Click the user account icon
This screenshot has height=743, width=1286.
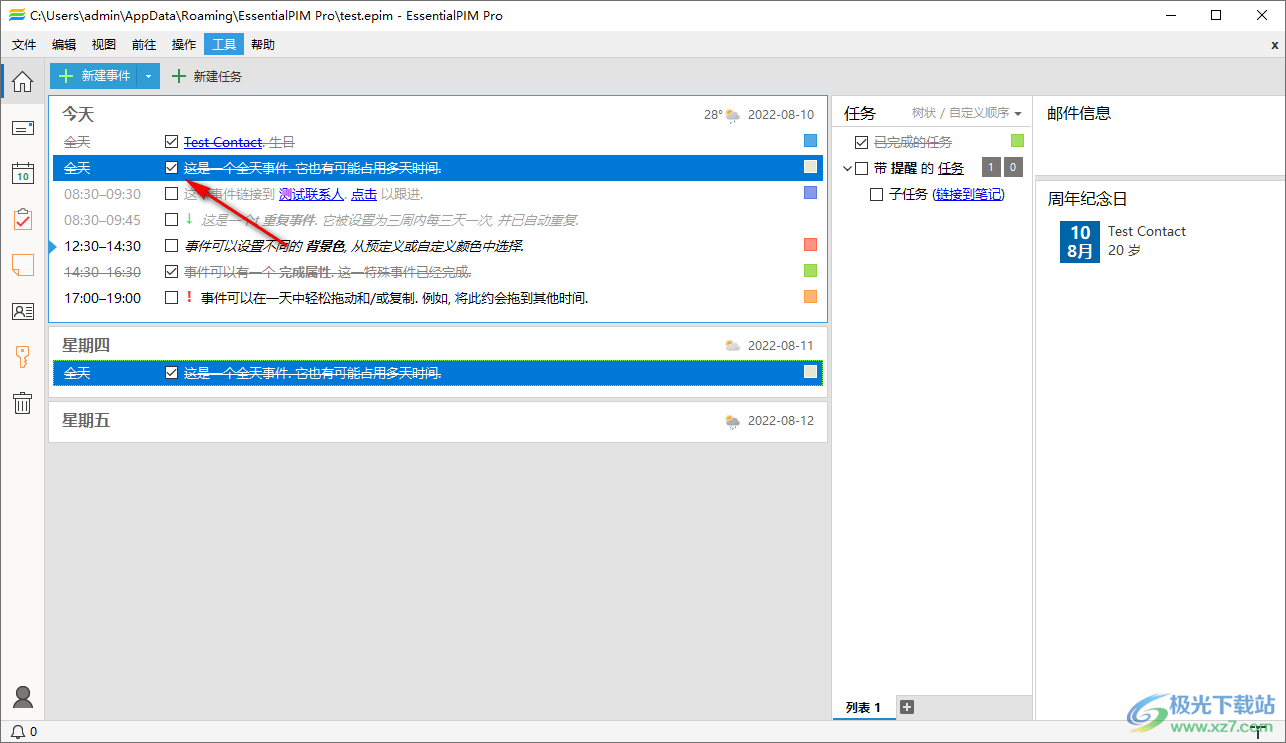coord(22,697)
